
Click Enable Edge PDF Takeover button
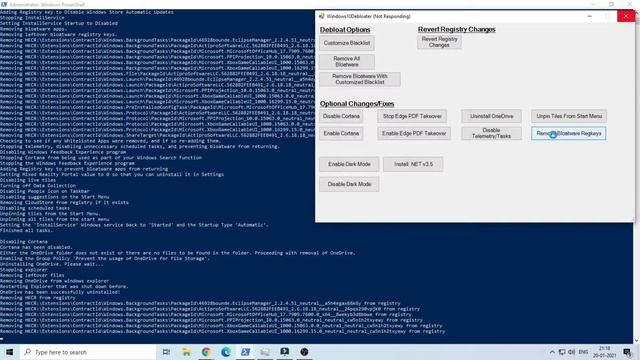(414, 133)
